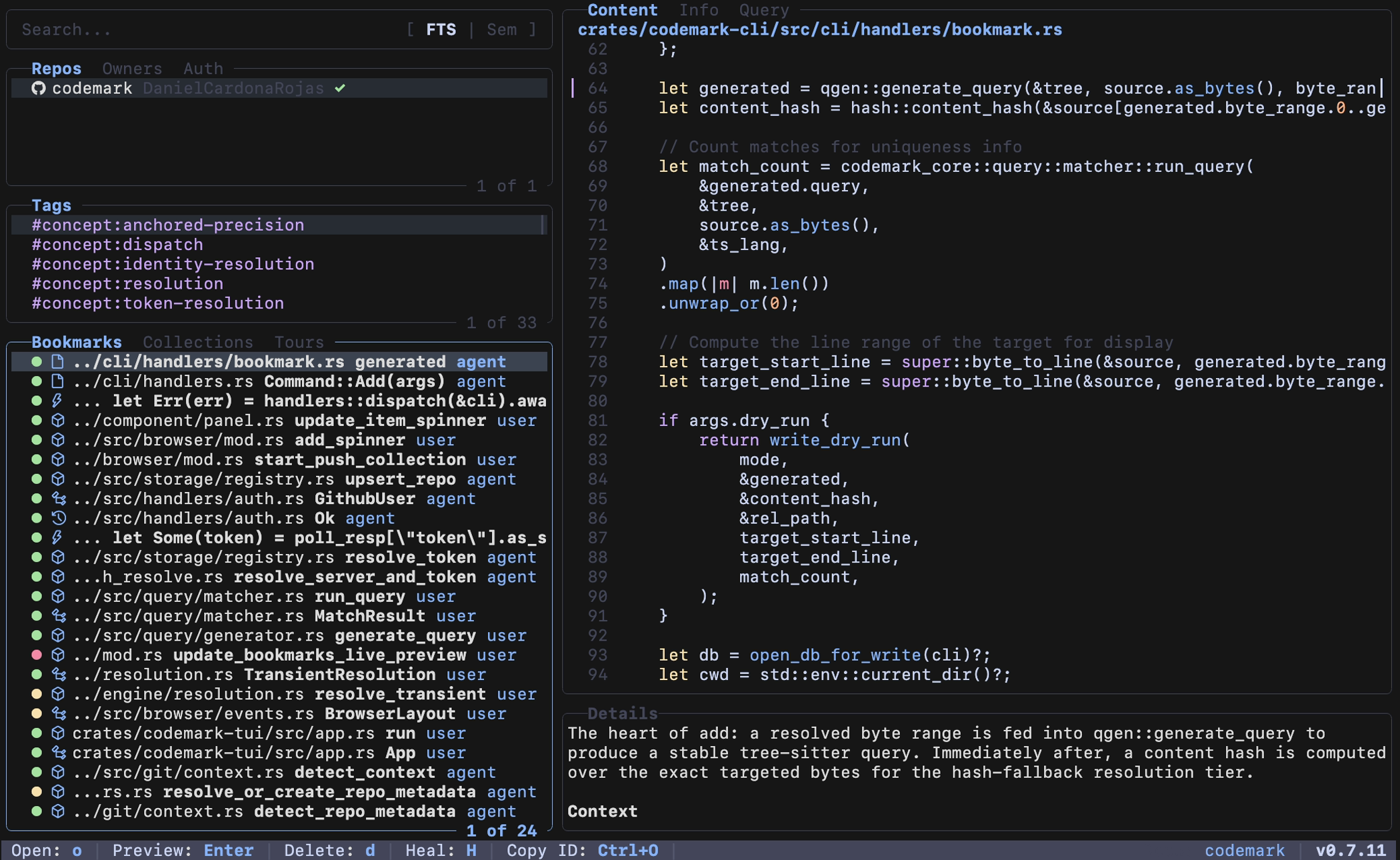Click the cube icon on generate_query row
The image size is (1400, 860).
[x=58, y=635]
